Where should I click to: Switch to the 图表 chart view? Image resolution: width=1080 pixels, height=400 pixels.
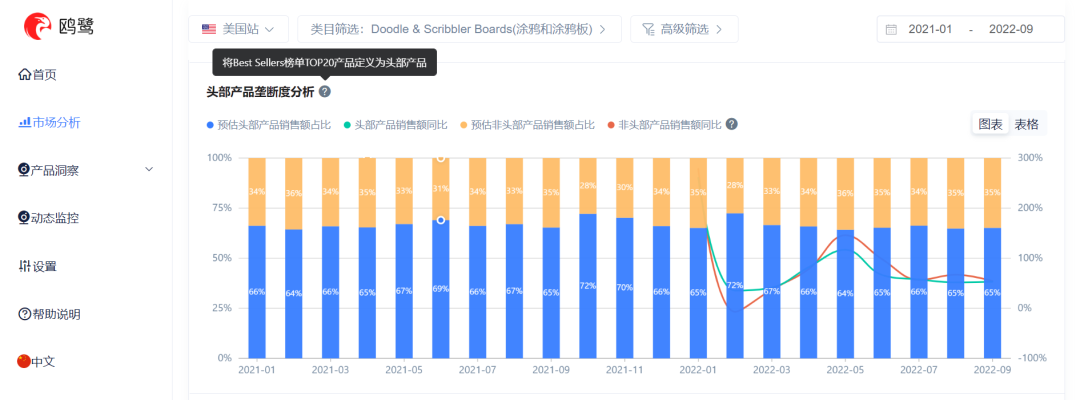pyautogui.click(x=990, y=125)
